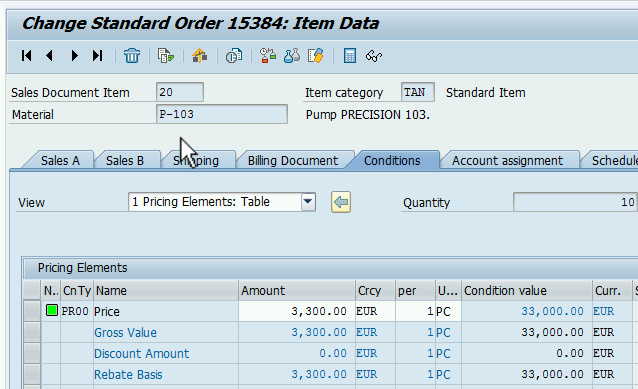Click the Name column header
Viewport: 638px width, 389px height.
(x=166, y=291)
